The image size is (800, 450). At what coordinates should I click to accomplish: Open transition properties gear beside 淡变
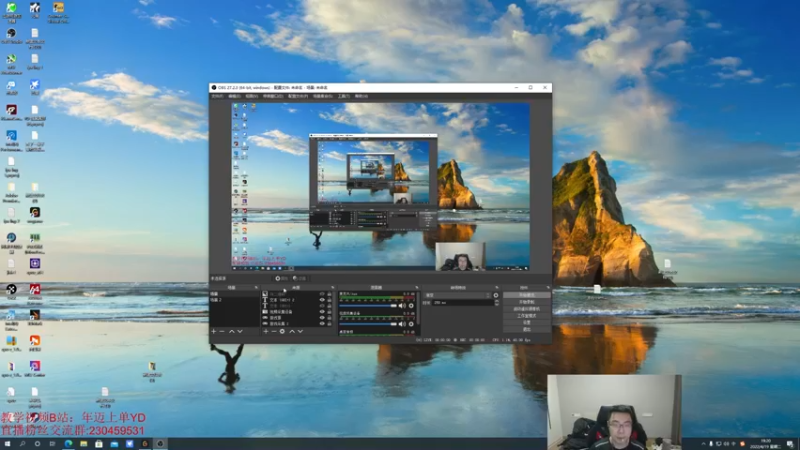tap(496, 295)
